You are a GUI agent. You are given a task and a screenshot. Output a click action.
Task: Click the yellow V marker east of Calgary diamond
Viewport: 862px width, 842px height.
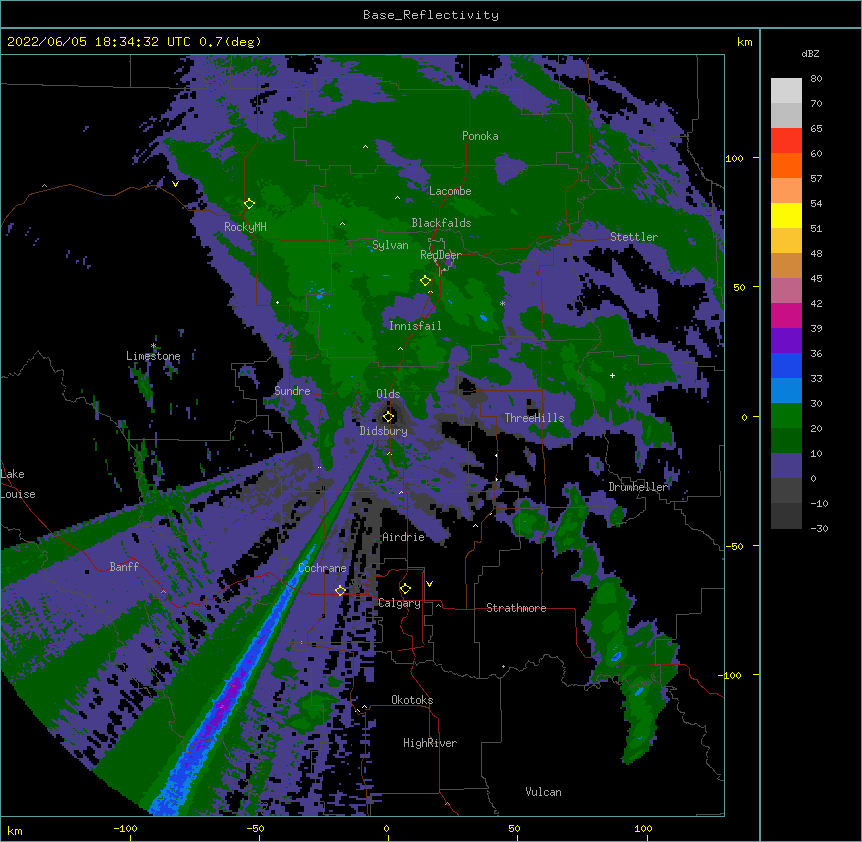(x=429, y=584)
